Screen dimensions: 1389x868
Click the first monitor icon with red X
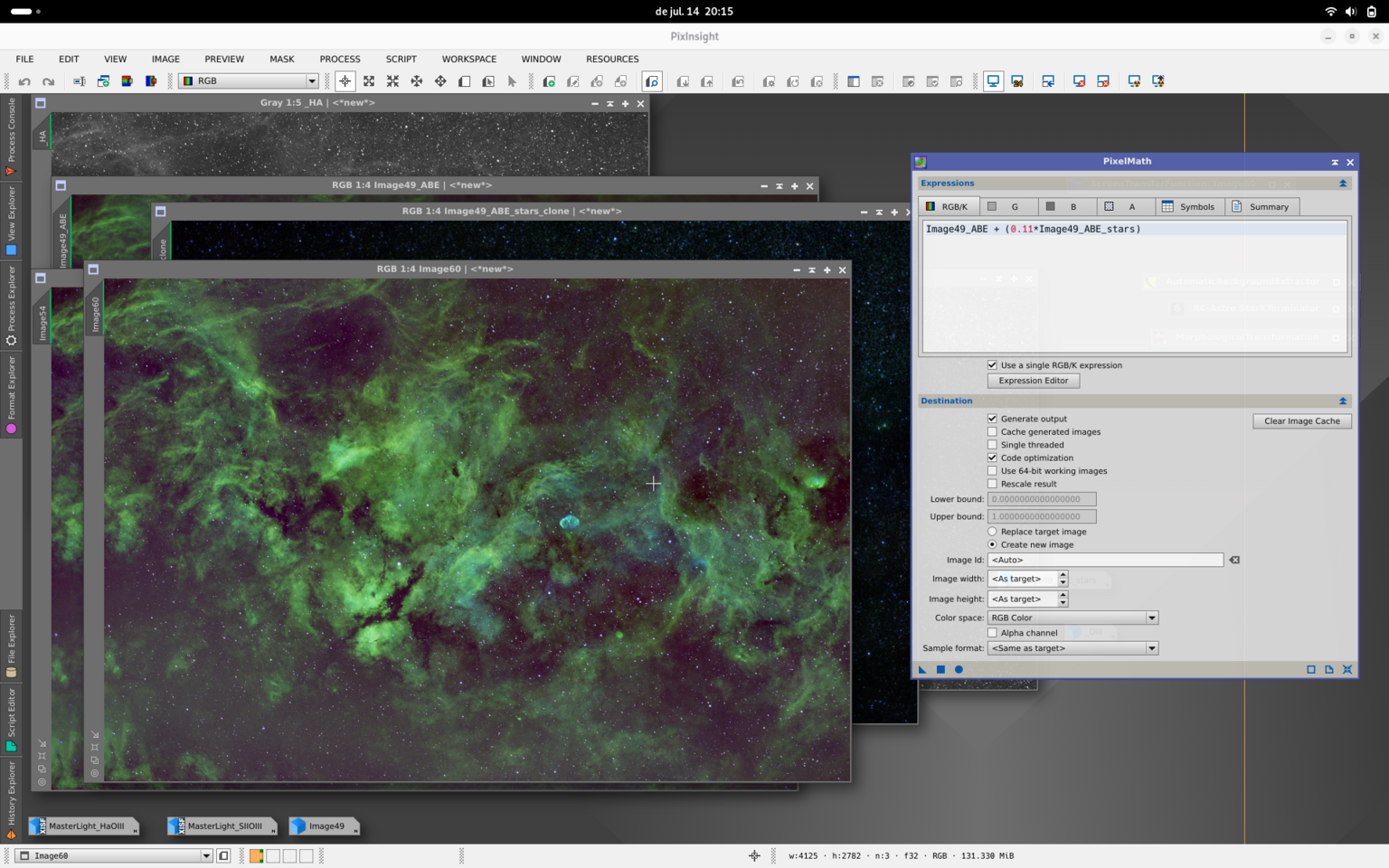(x=1079, y=81)
